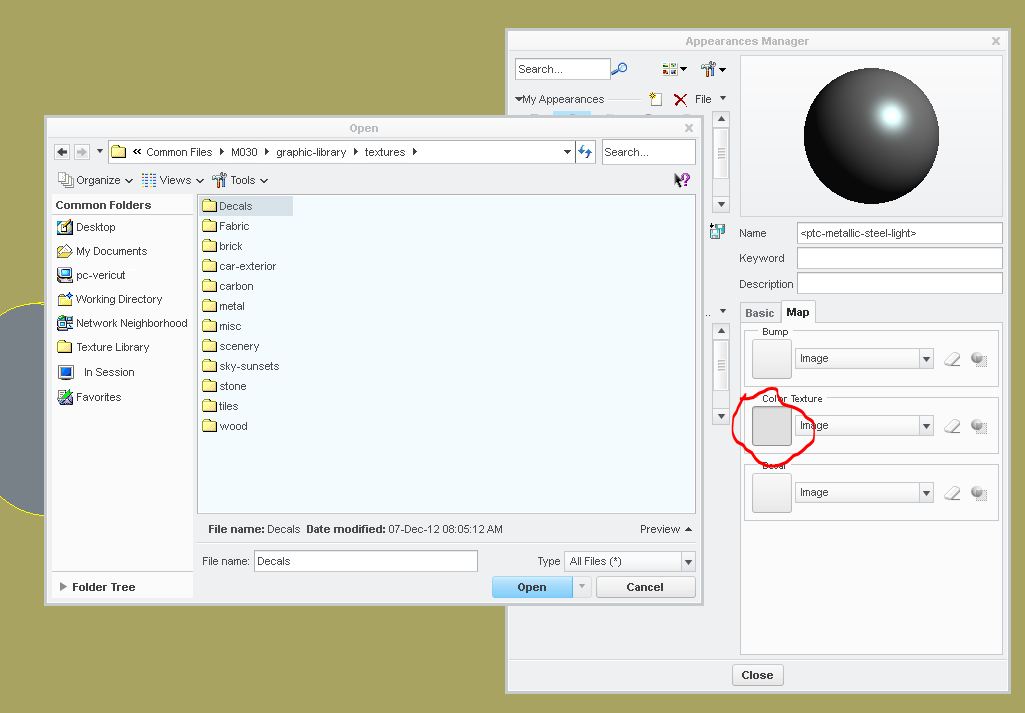Open Favorites shortcut
1025x713 pixels.
(89, 397)
